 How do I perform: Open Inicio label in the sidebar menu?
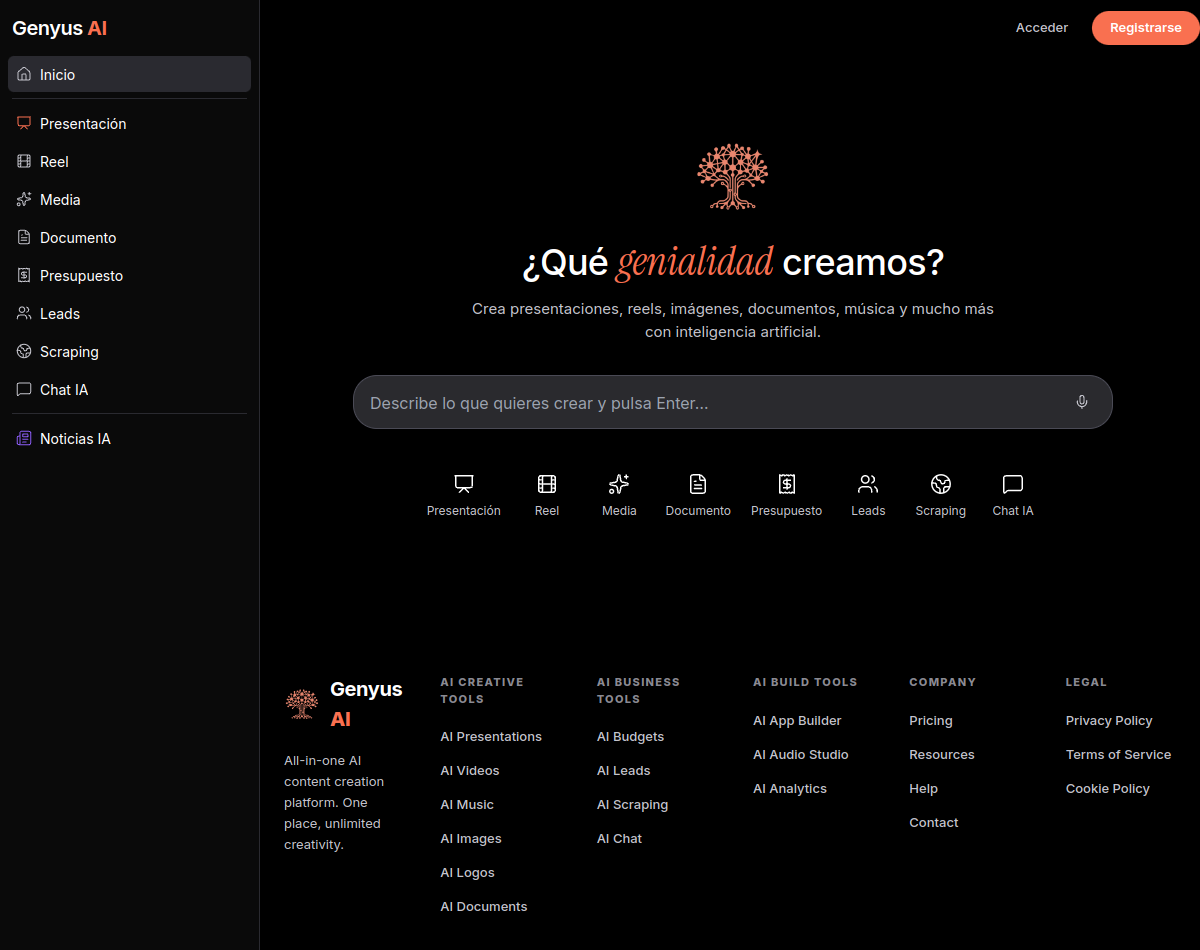click(x=58, y=75)
